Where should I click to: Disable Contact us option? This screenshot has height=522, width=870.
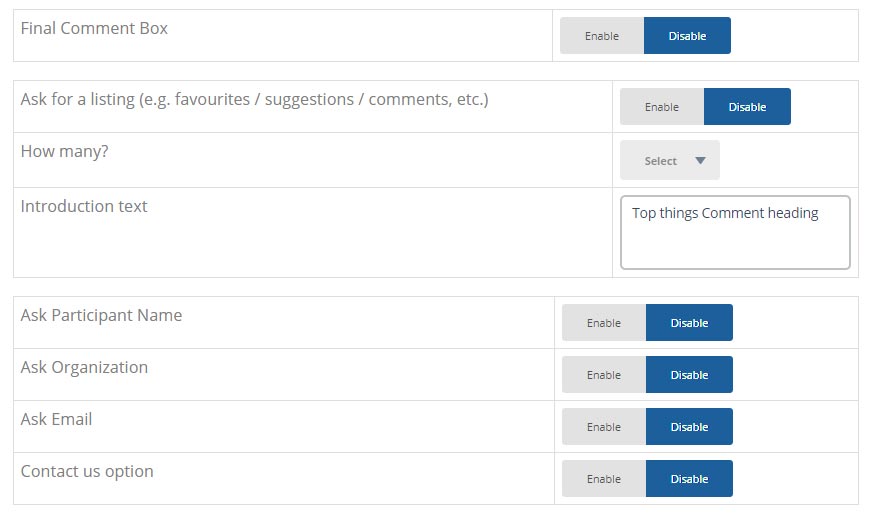tap(689, 479)
